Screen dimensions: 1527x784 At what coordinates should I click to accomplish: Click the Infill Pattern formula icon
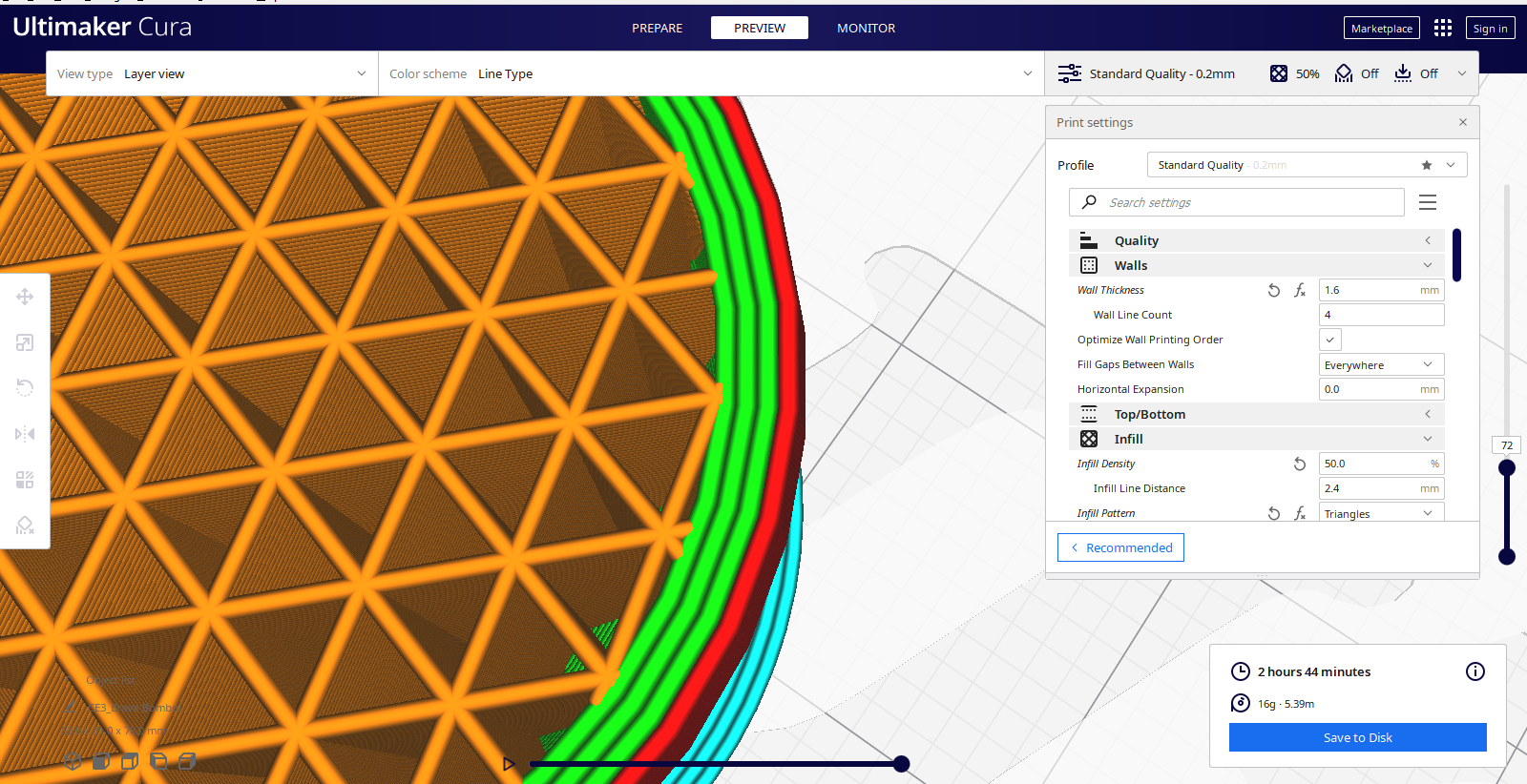(x=1300, y=513)
